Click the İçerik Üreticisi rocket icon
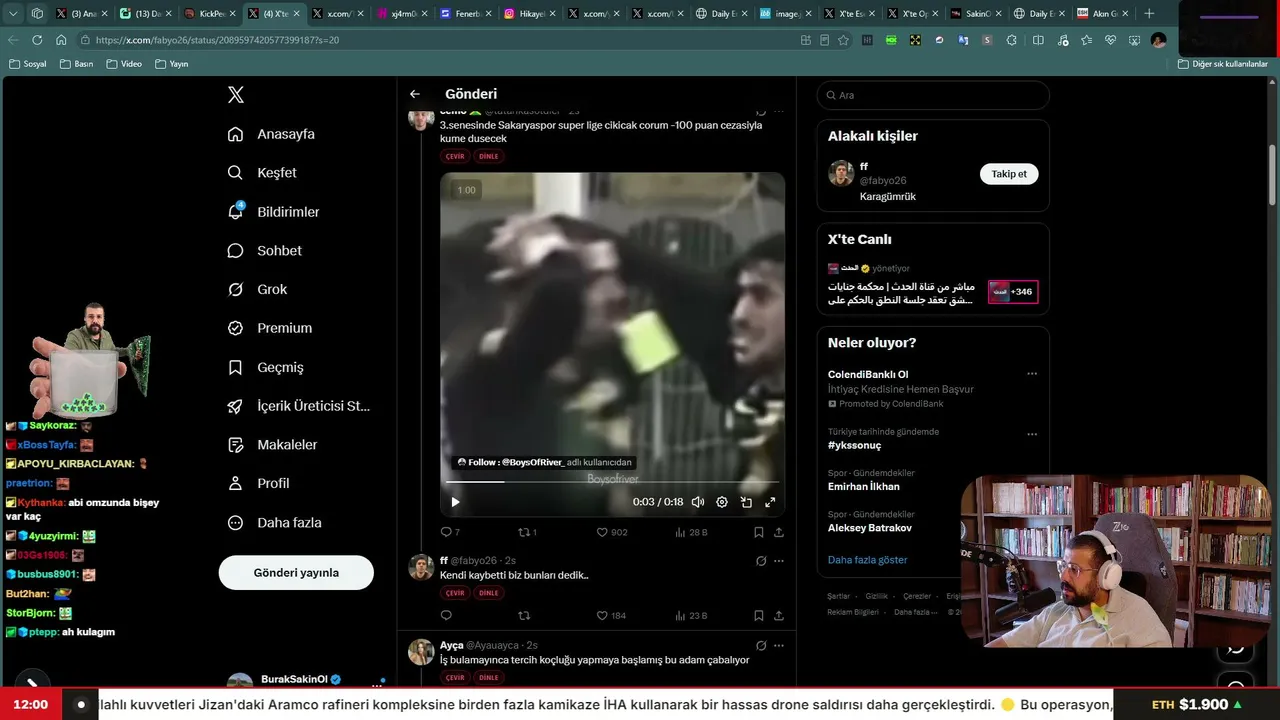1280x720 pixels. click(236, 406)
